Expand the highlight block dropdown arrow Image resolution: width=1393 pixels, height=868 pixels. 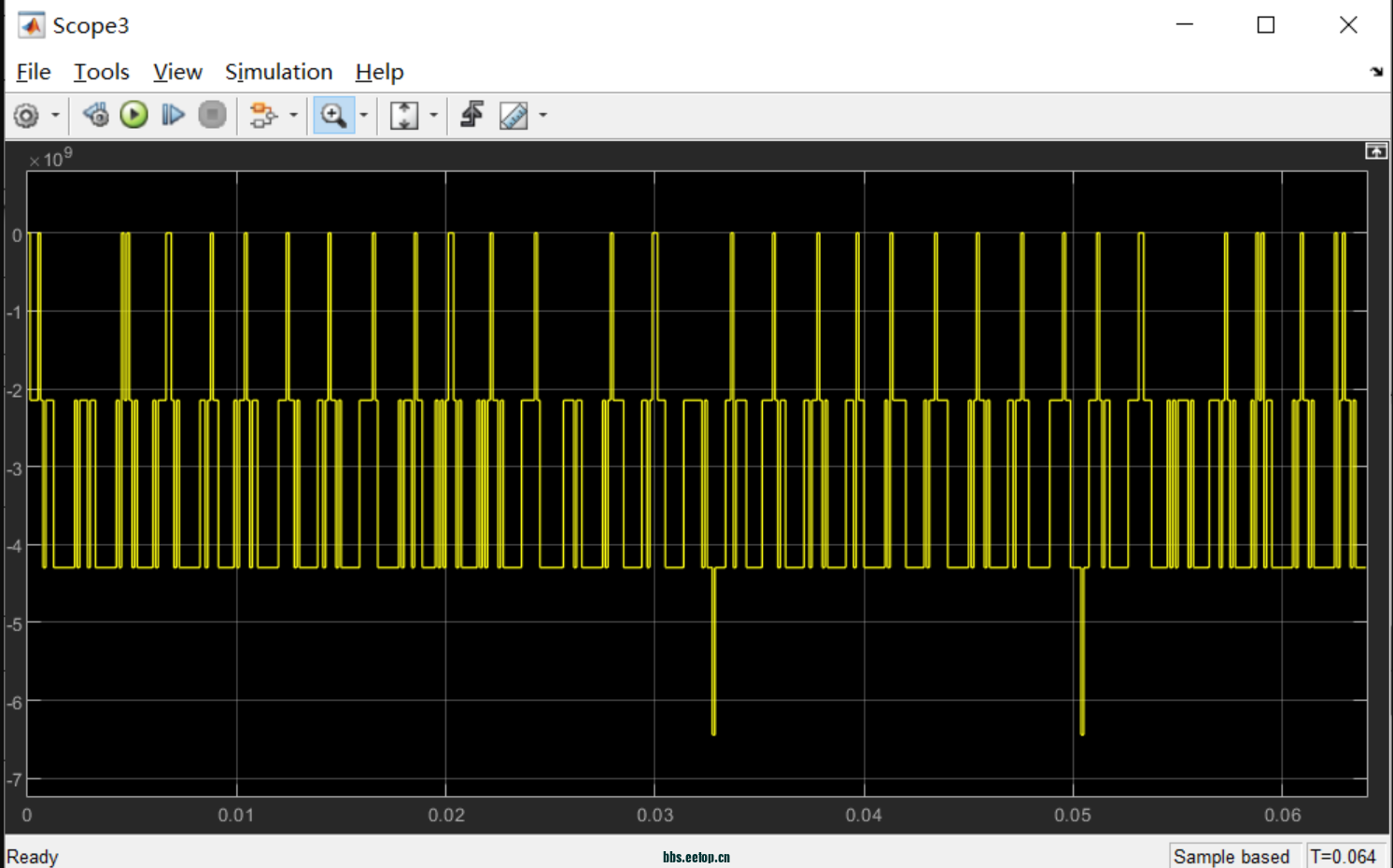click(293, 116)
